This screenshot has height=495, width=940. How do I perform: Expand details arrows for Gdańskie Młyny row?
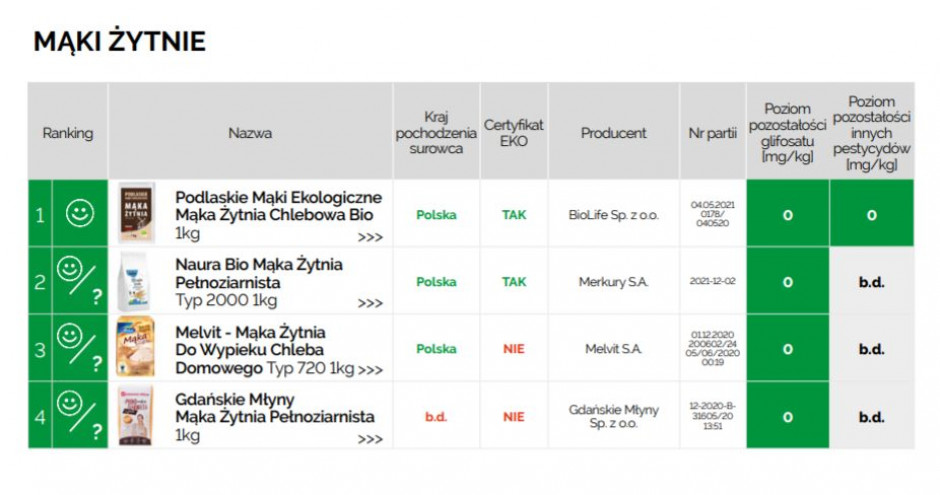click(x=370, y=439)
